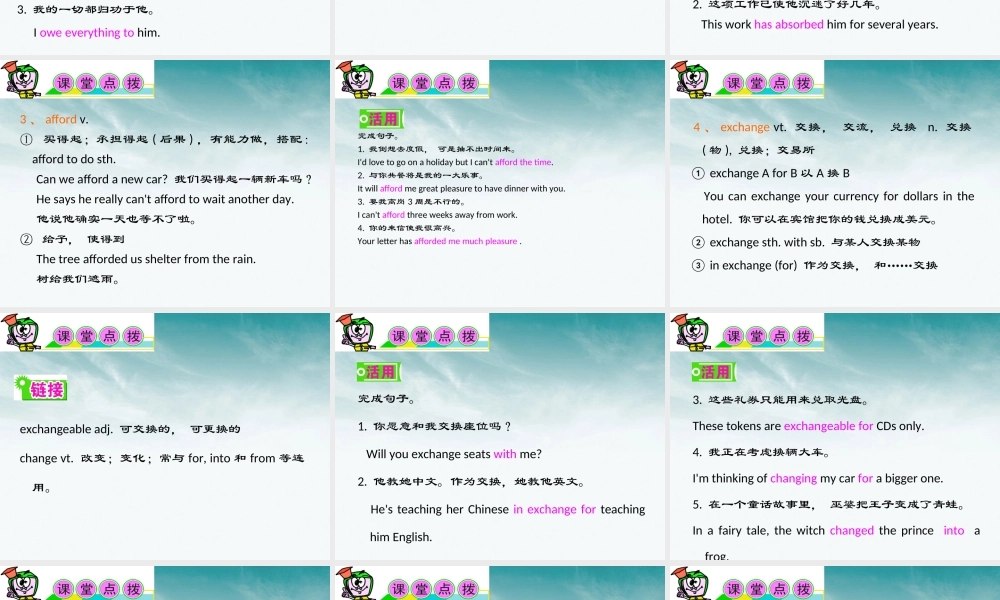Click the mascot on the 'These tokens' slide

tap(691, 332)
